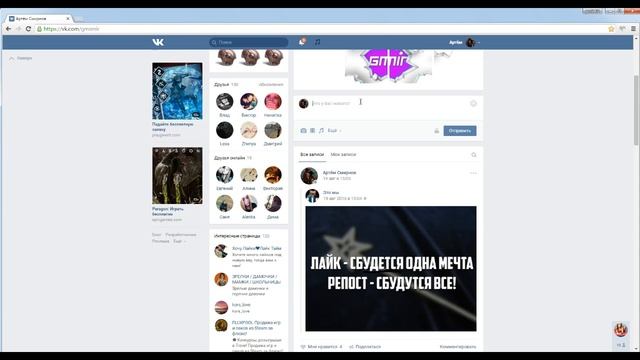Open friend Zhenya's avatar
Image resolution: width=640 pixels, height=360 pixels.
[249, 130]
